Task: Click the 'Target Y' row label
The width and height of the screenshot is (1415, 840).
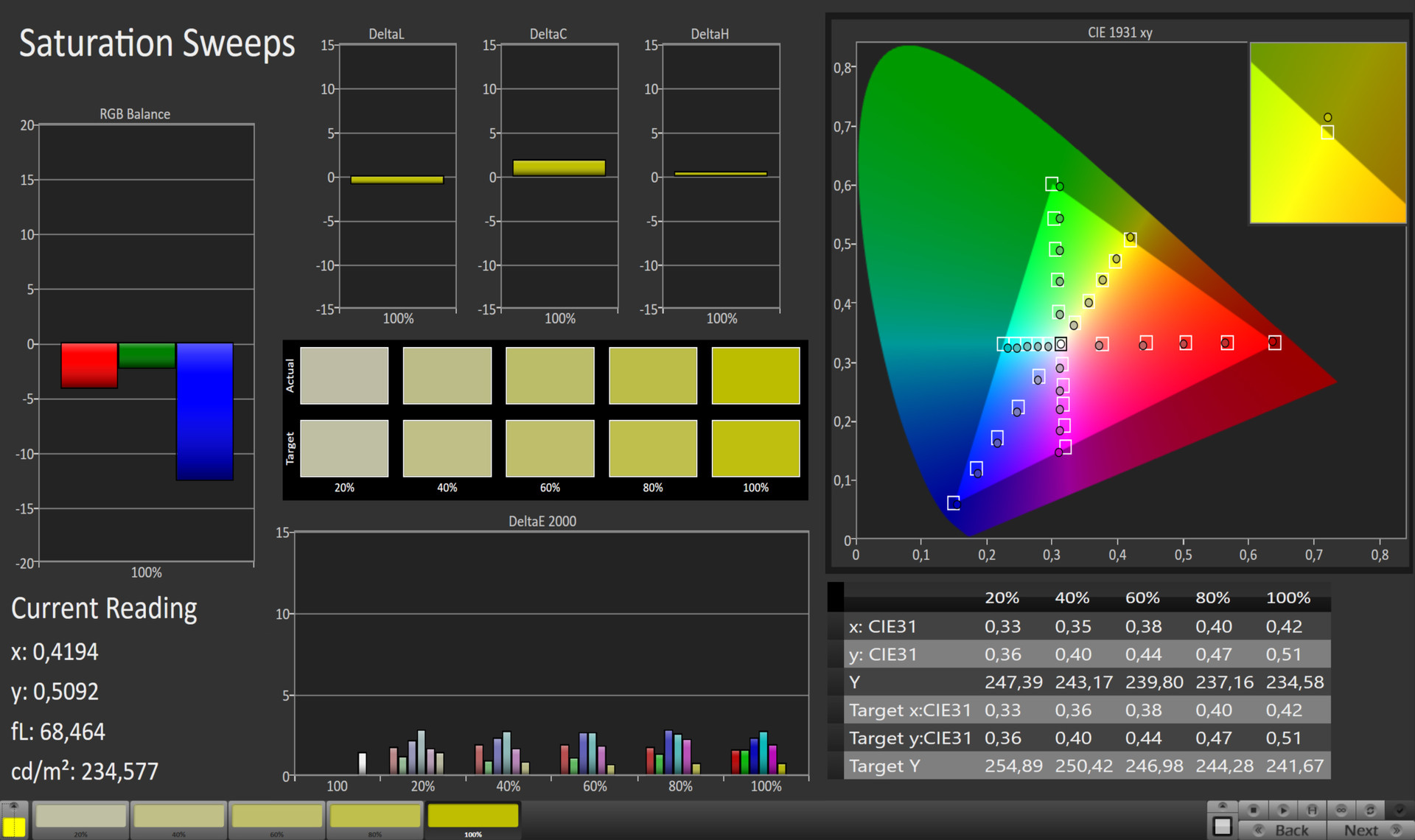Action: pos(884,766)
